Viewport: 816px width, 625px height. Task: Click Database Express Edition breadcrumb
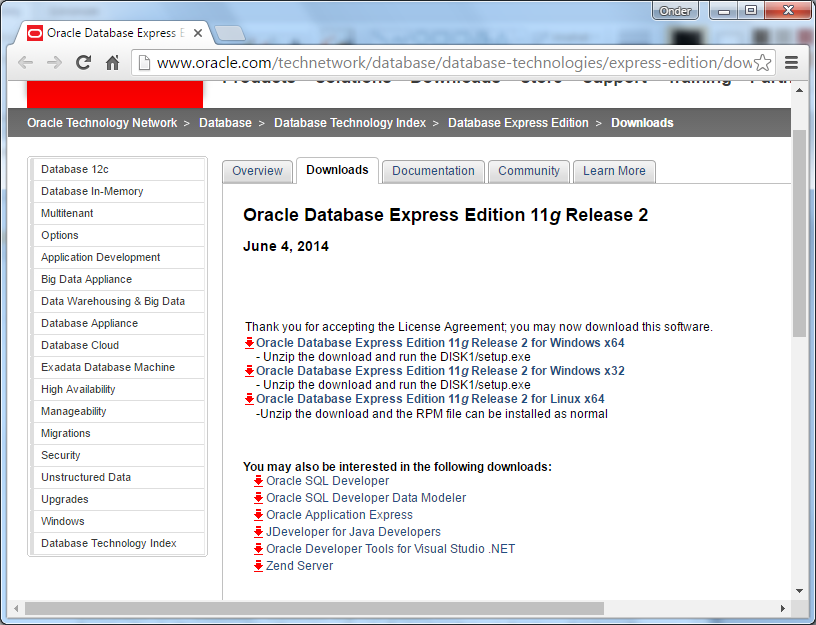(x=518, y=123)
